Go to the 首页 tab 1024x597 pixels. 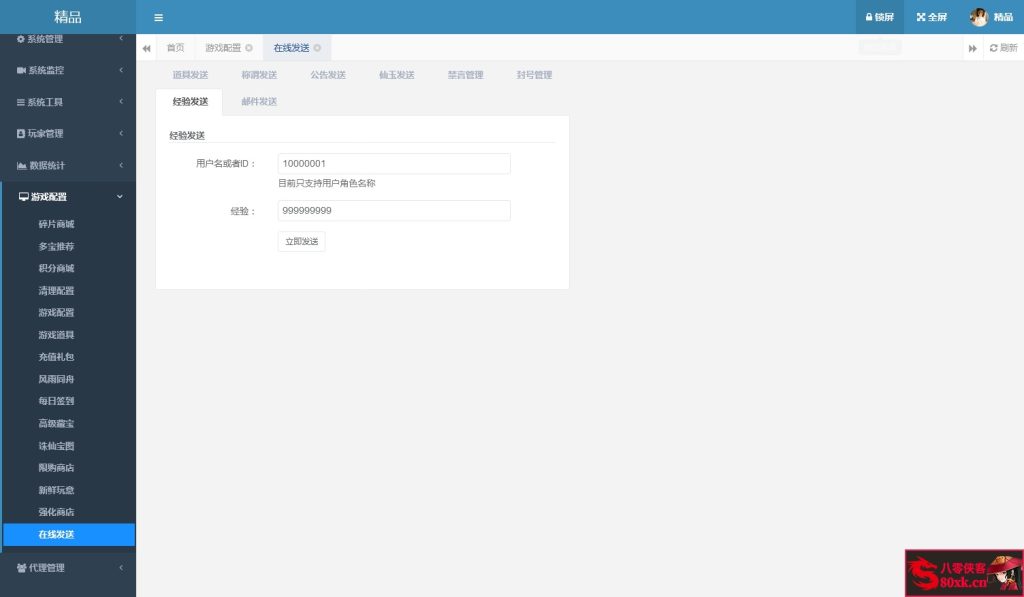(x=175, y=48)
